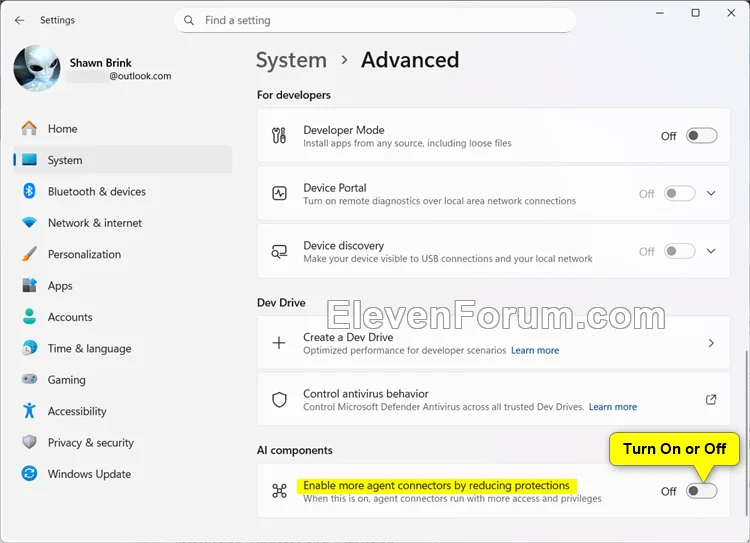Turn on agent connectors reduced protections switch
This screenshot has height=543, width=750.
[x=701, y=491]
